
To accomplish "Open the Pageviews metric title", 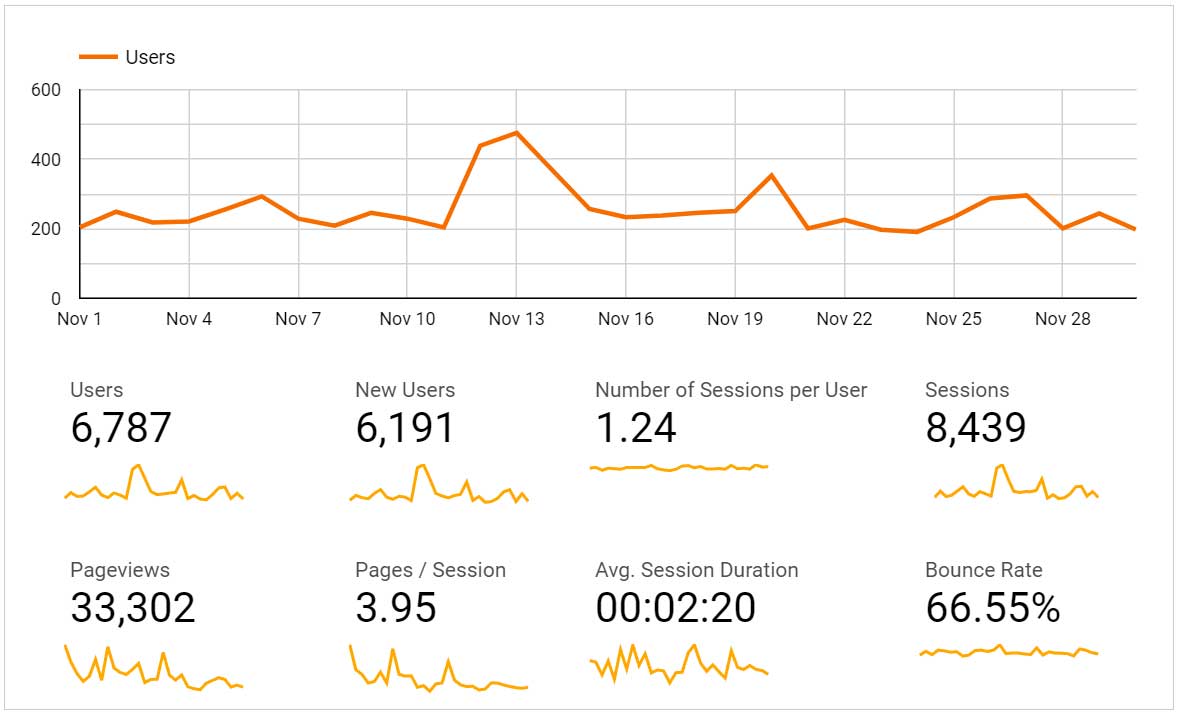I will [x=120, y=570].
